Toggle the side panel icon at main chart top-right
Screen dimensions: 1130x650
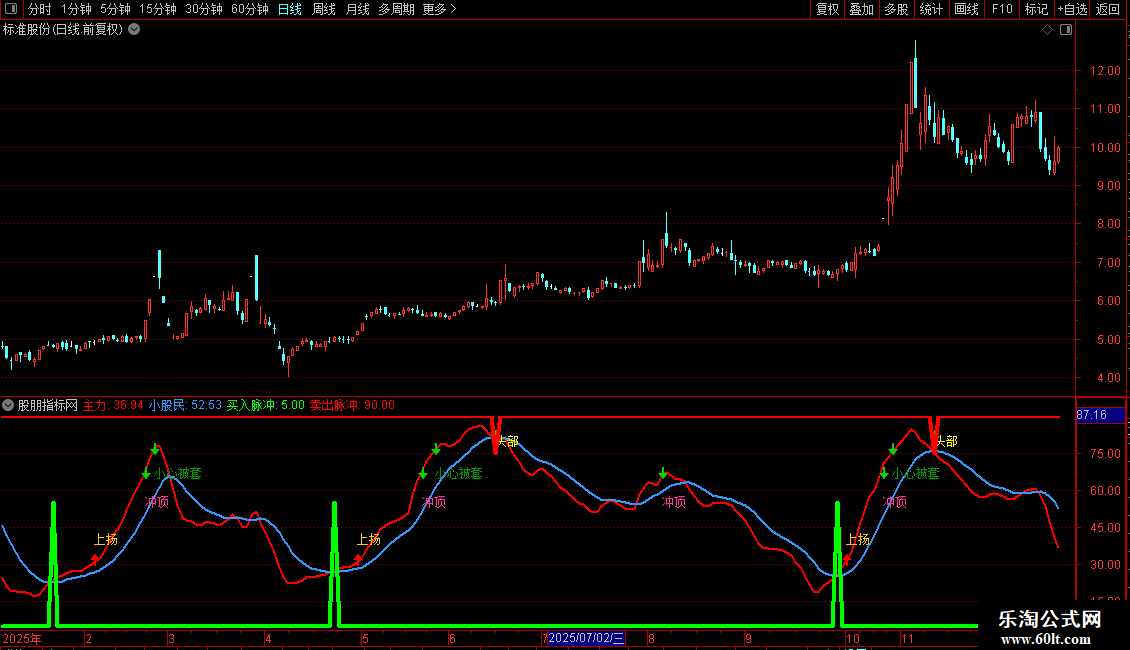(1066, 30)
